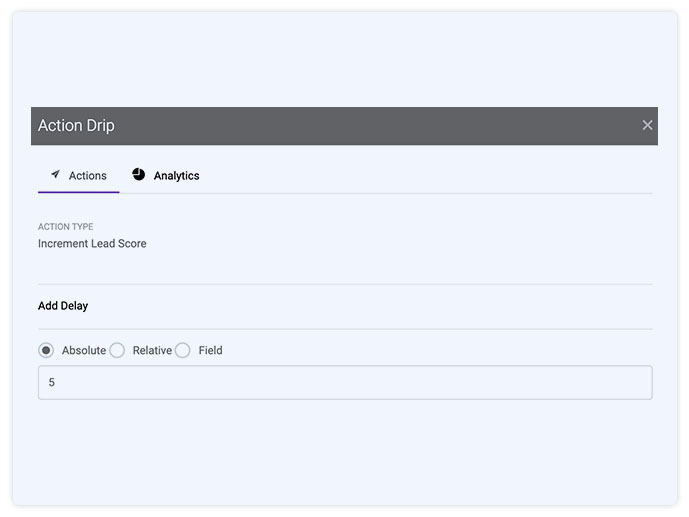This screenshot has height=517, width=689.
Task: Focus the delay value input containing 5
Action: pos(344,382)
